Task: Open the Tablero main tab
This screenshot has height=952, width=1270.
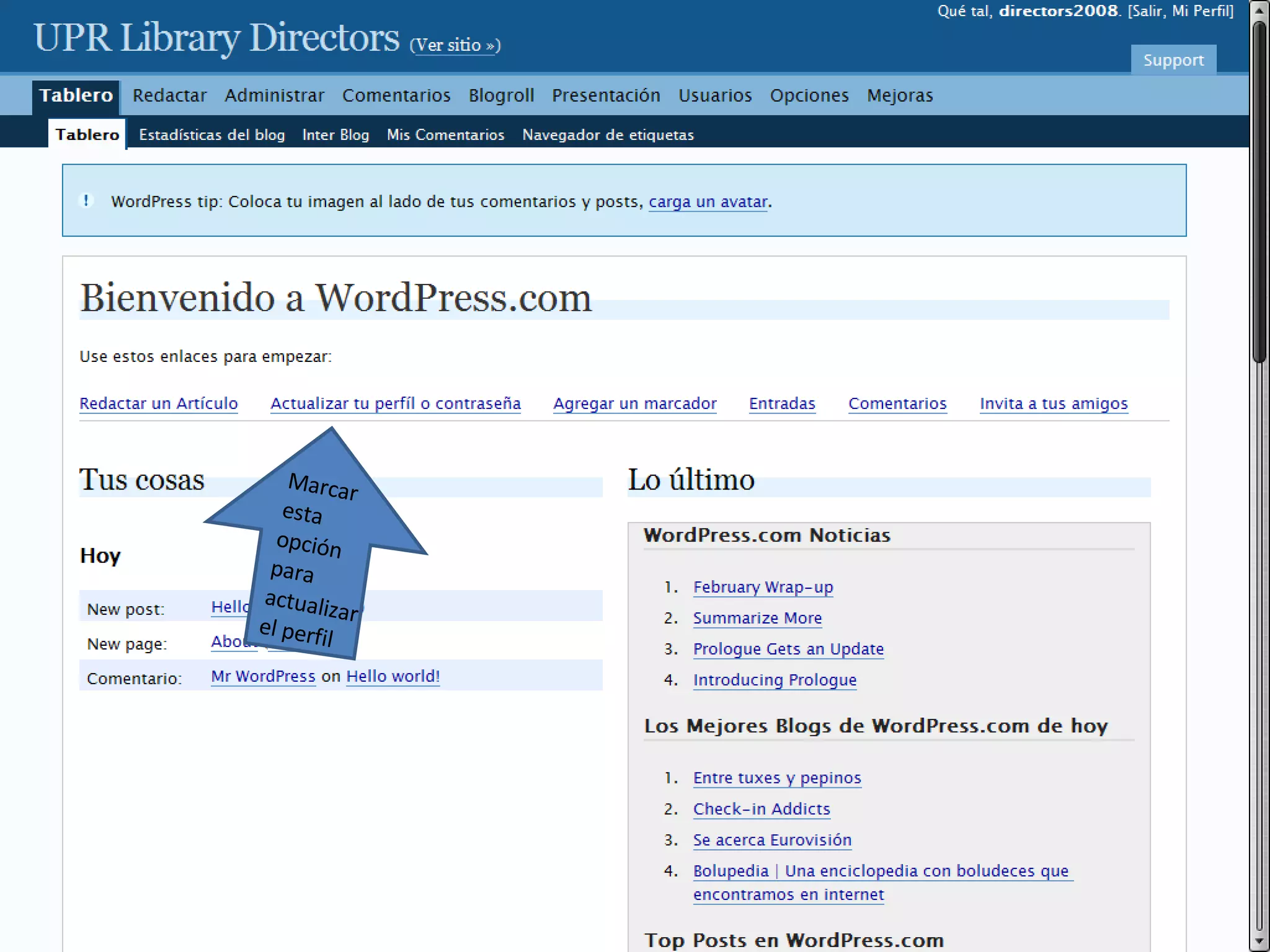Action: (76, 95)
